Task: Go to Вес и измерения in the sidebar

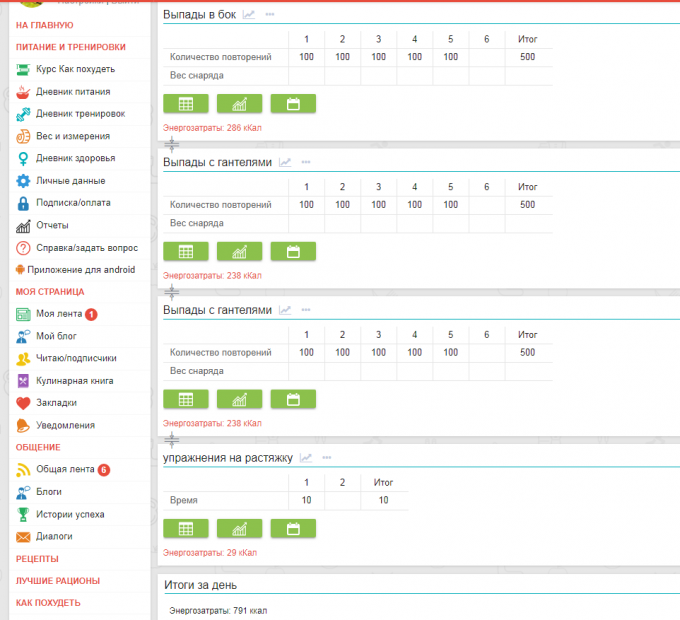Action: coord(72,136)
